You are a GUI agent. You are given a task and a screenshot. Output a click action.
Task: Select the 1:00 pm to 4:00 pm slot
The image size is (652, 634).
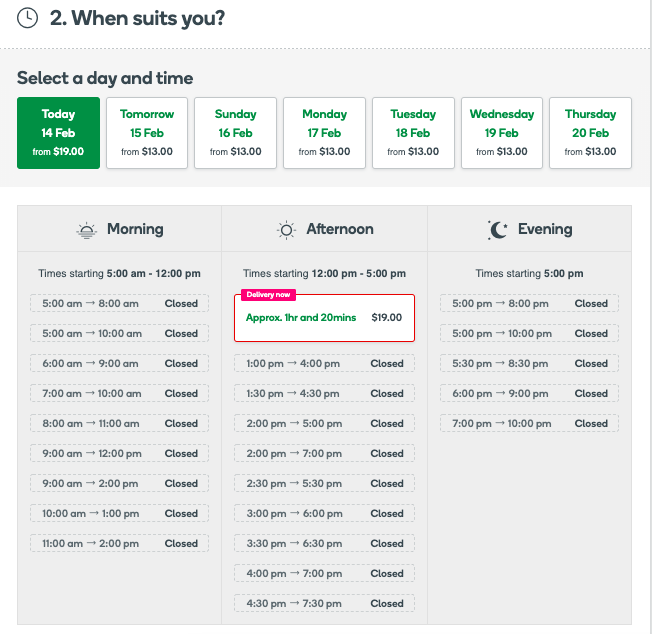point(324,363)
